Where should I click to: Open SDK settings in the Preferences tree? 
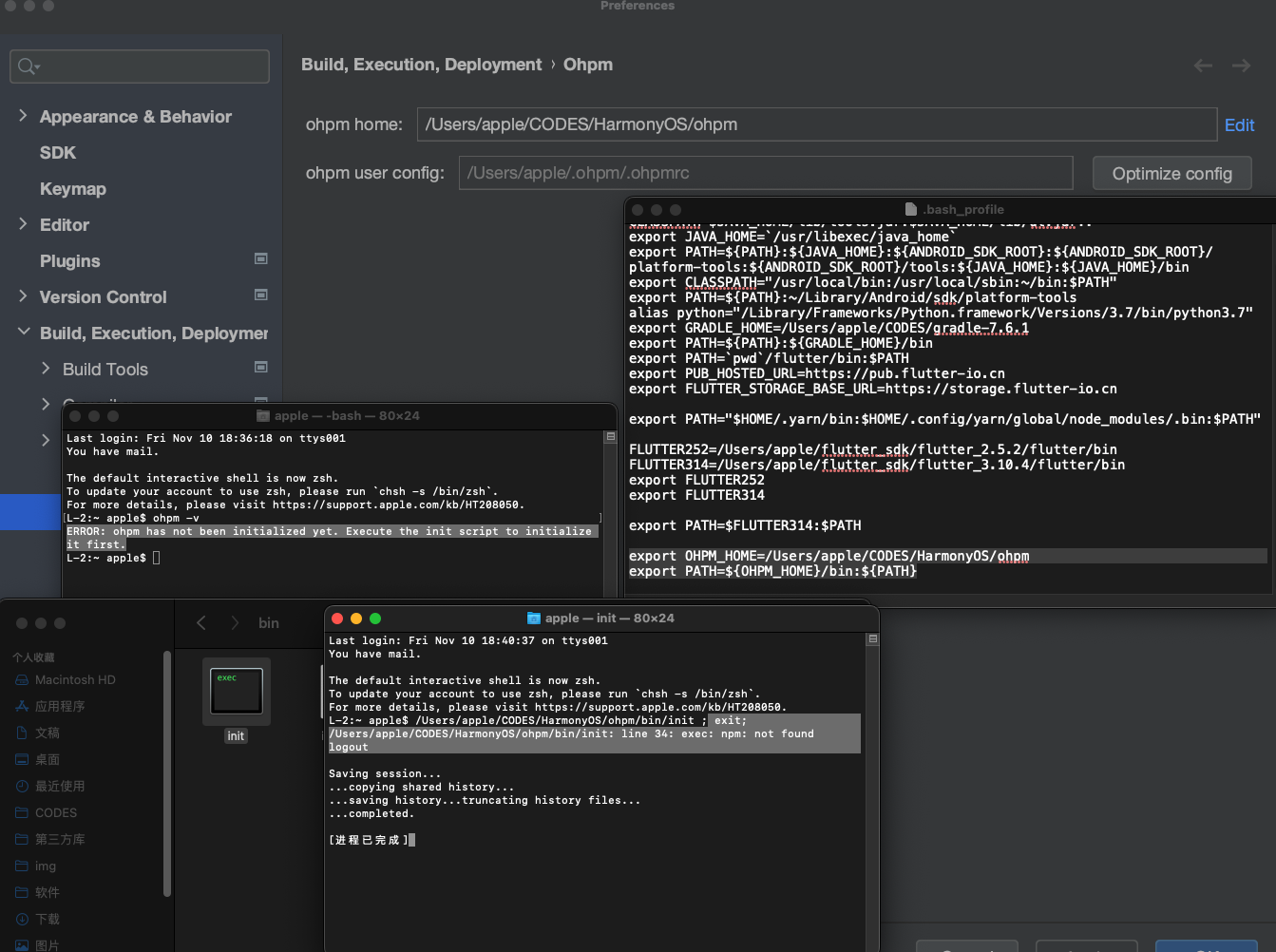point(58,153)
